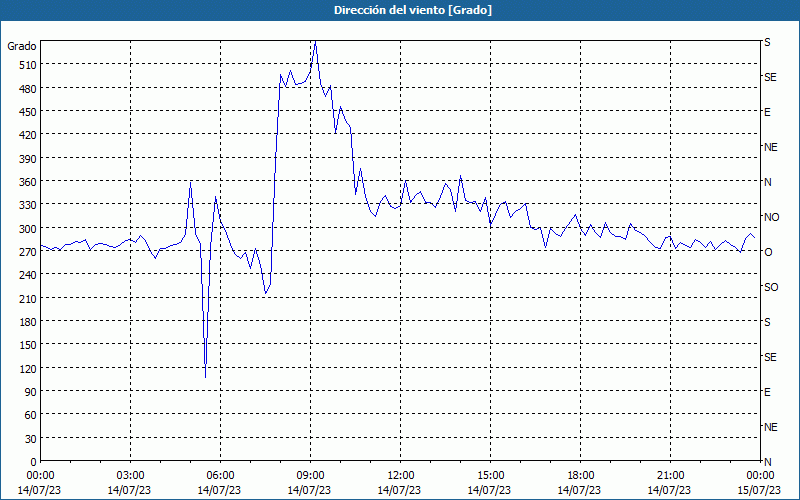Select the 240 y-axis label

(28, 274)
